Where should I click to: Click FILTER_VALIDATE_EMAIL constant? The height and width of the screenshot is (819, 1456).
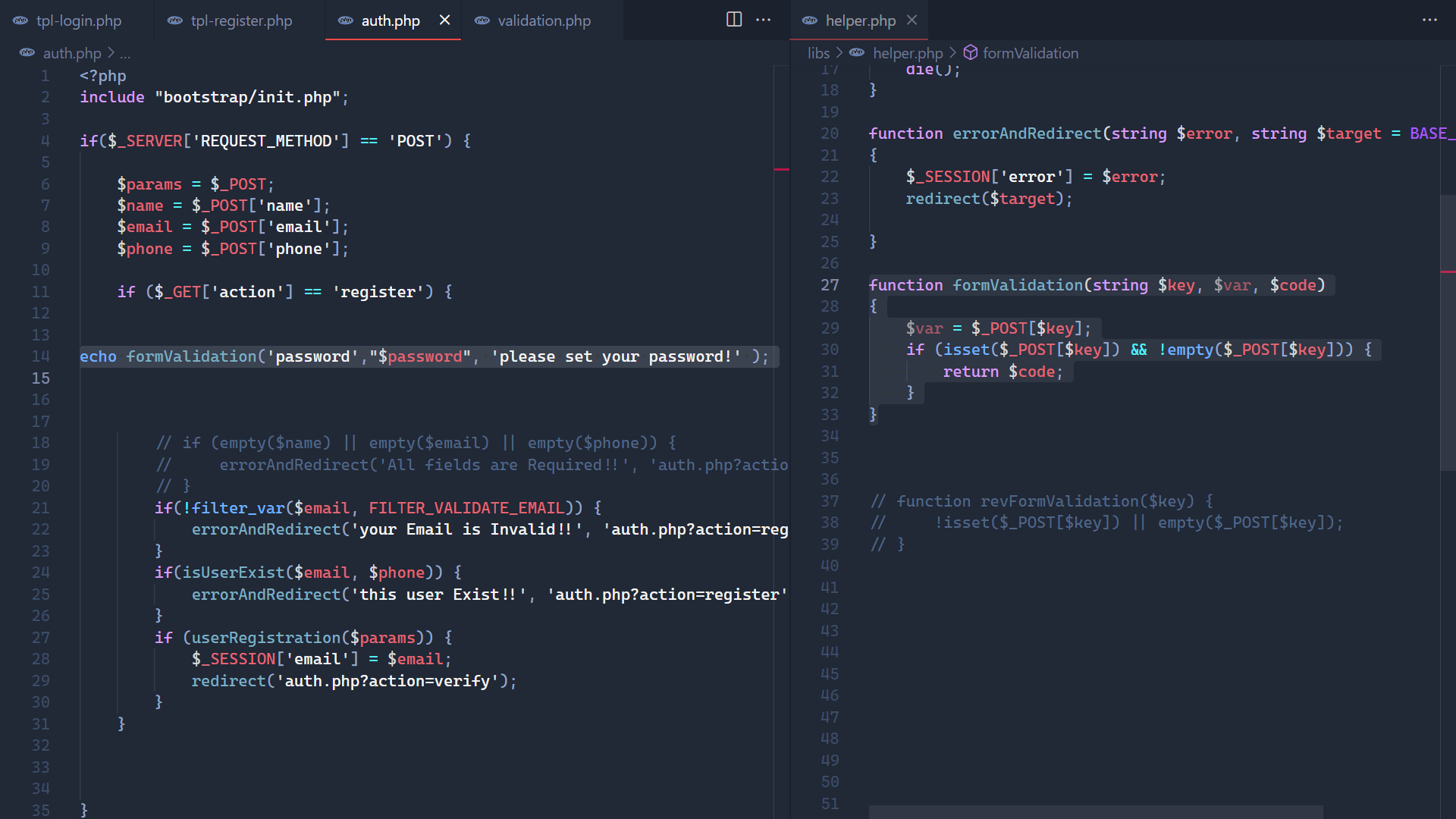click(466, 508)
